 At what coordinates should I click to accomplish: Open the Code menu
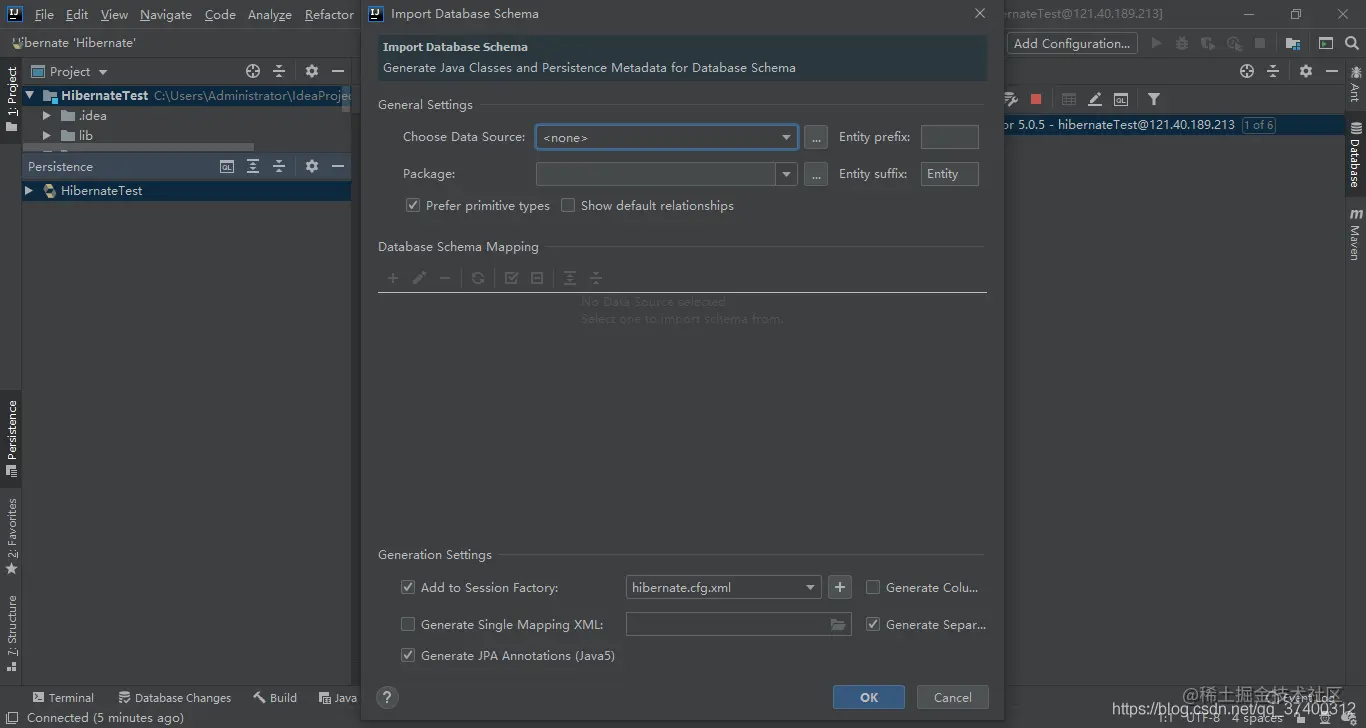220,14
